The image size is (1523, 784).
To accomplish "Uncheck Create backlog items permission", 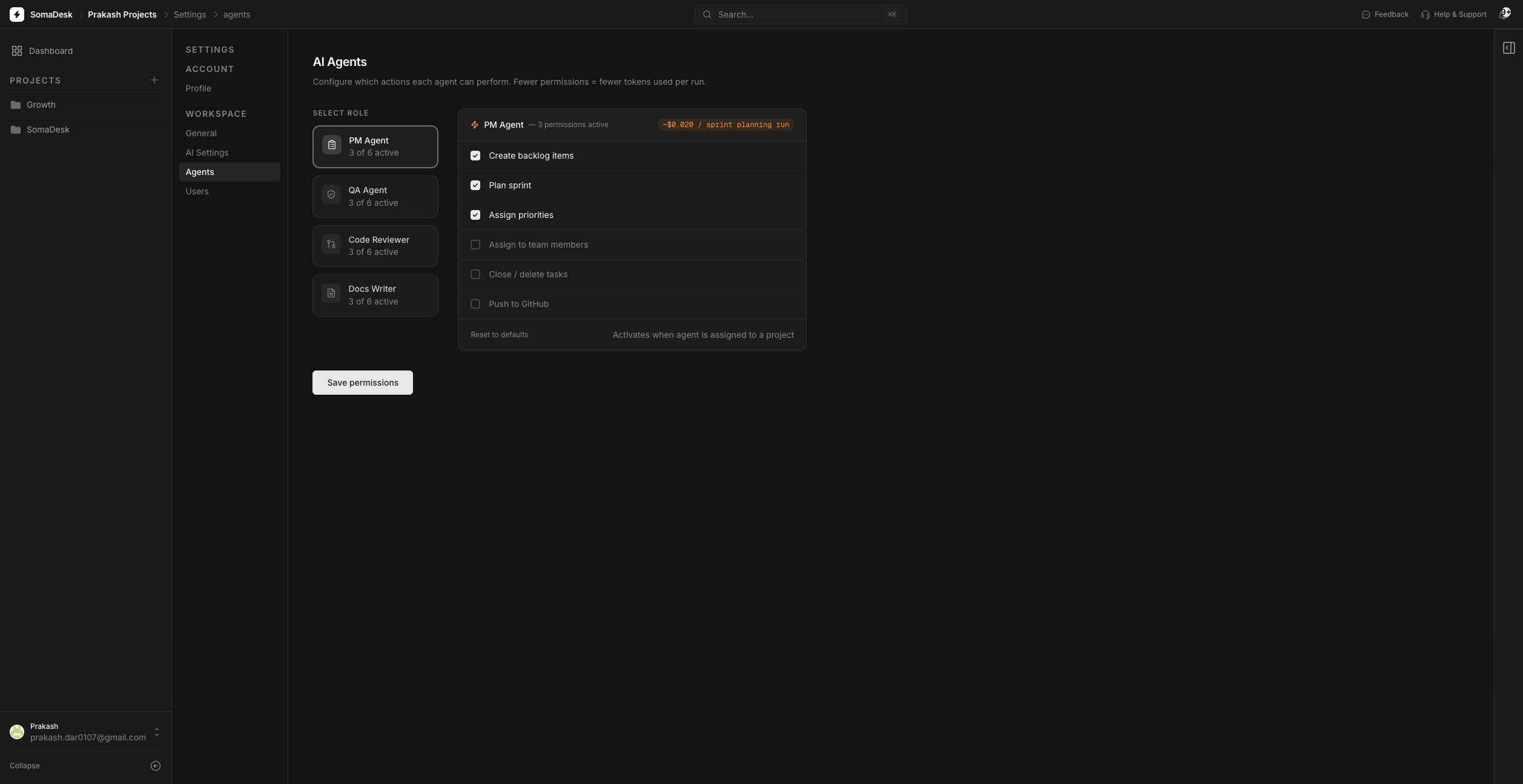I will pos(475,156).
